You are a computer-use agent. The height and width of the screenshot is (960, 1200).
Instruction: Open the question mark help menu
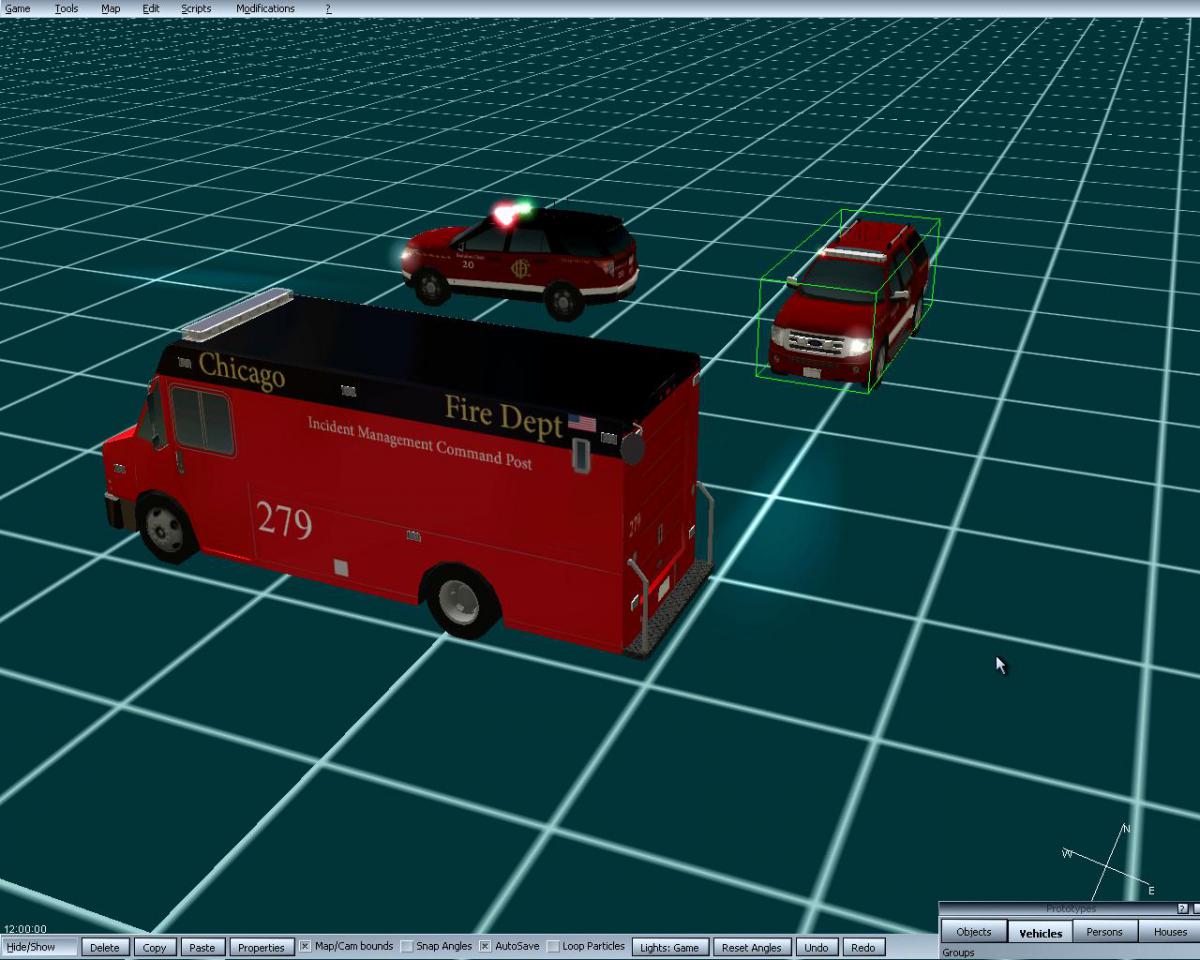point(328,9)
